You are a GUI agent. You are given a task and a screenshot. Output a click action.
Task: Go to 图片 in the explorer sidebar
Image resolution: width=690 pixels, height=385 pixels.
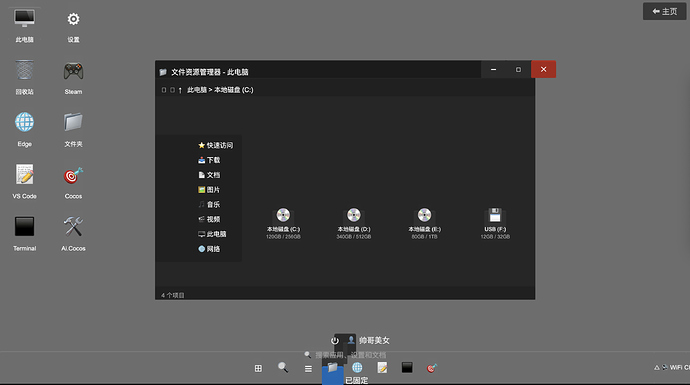(209, 190)
